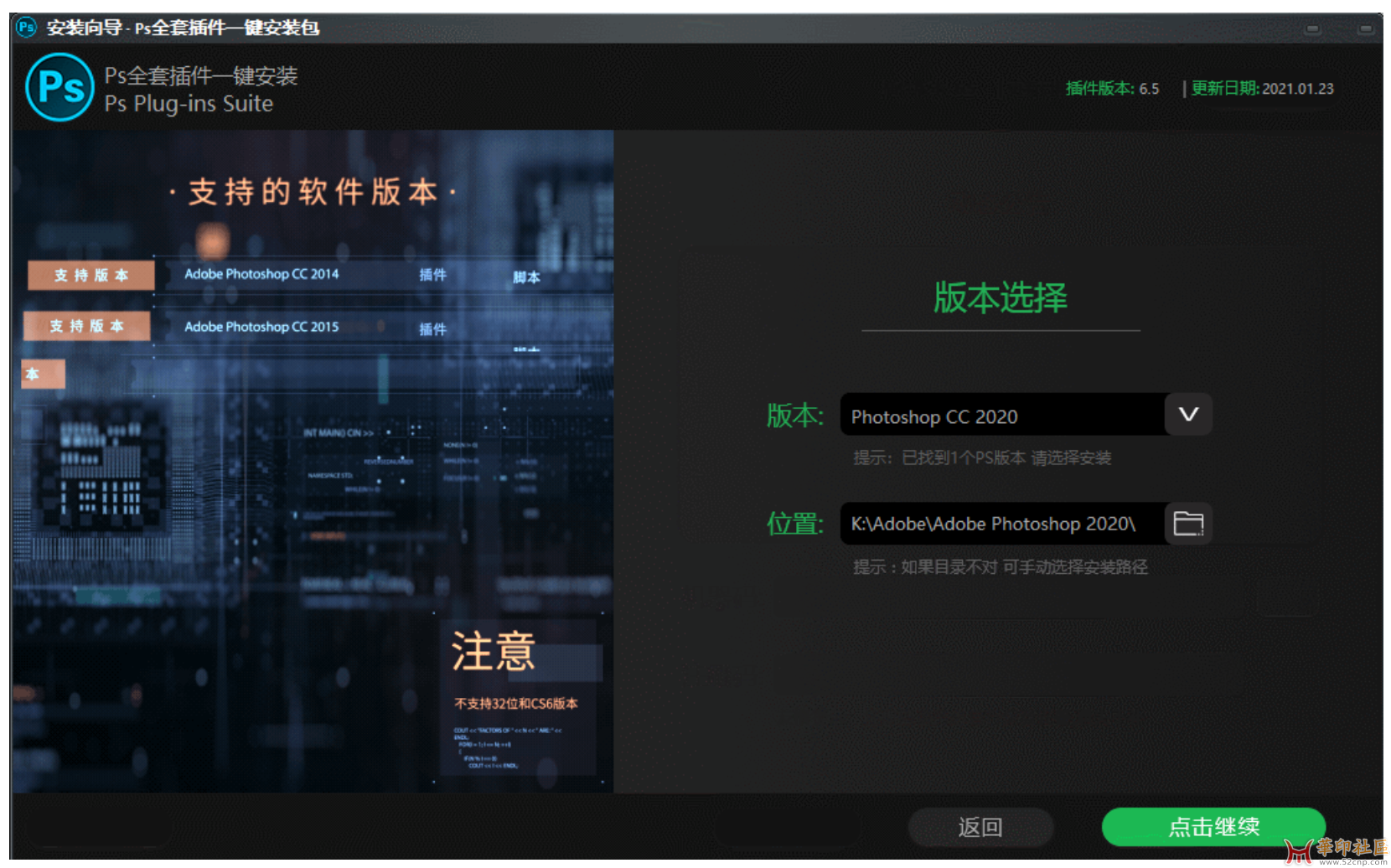
Task: Click 支持版本 tag beside CC 2015
Action: coord(87,326)
